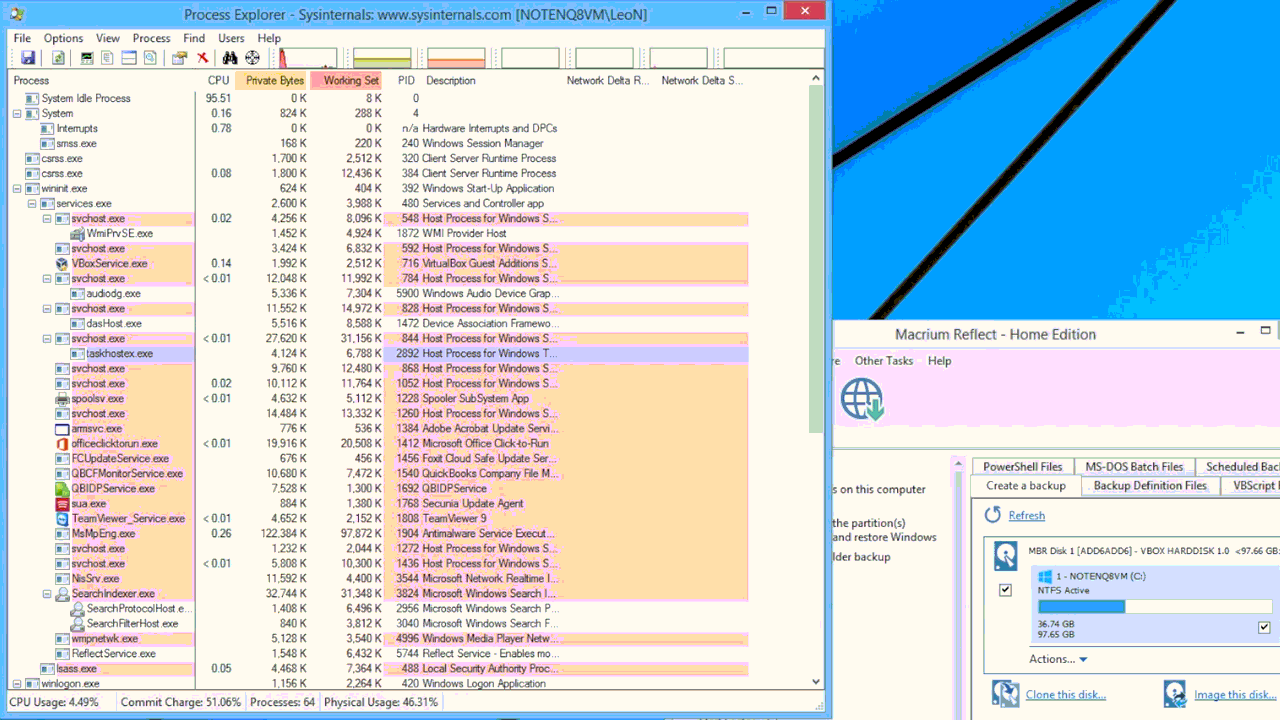Screen dimensions: 1280x720
Task: Open the Users menu
Action: pyautogui.click(x=231, y=38)
